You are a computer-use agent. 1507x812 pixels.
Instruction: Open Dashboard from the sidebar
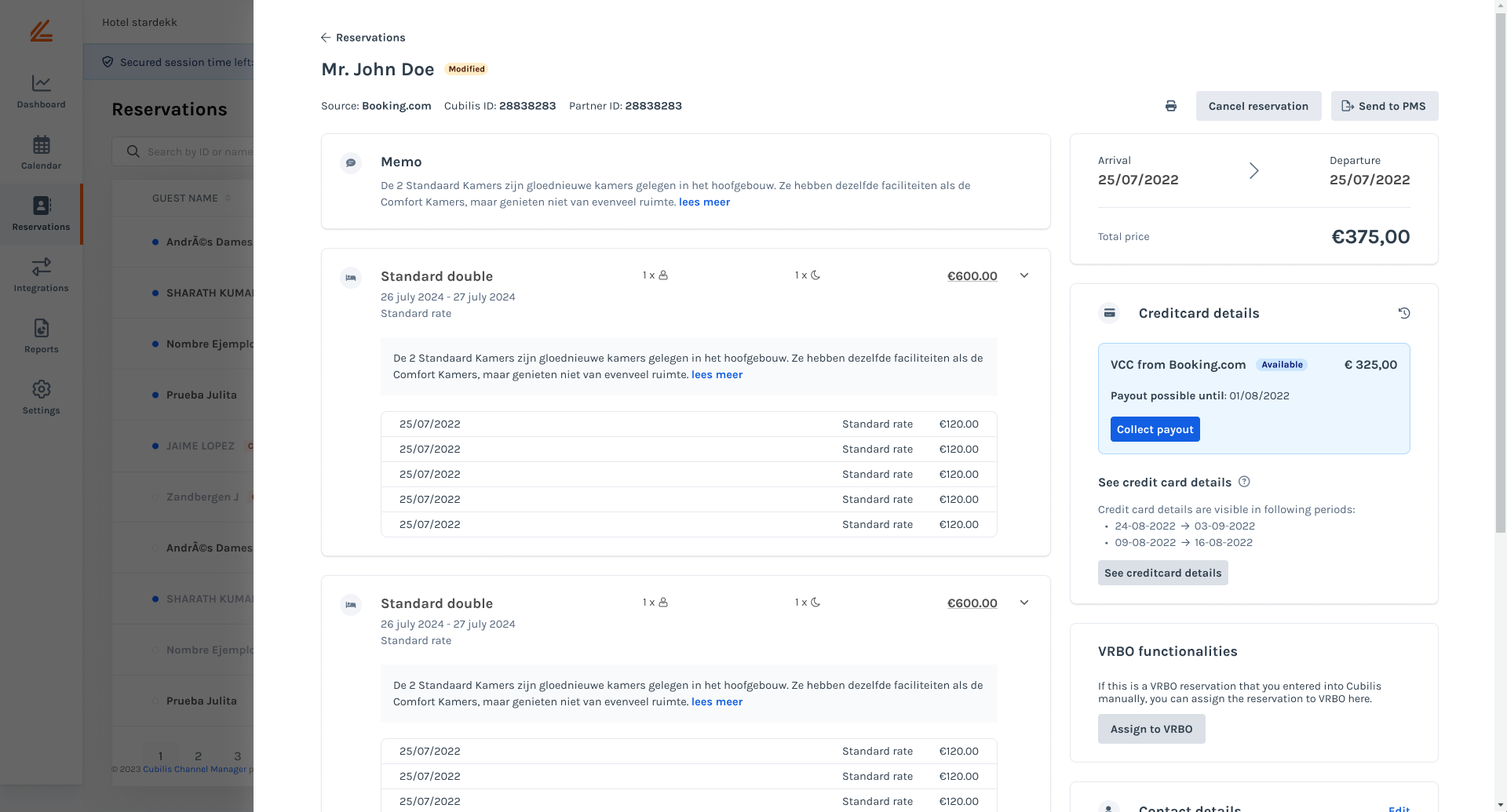click(x=41, y=91)
